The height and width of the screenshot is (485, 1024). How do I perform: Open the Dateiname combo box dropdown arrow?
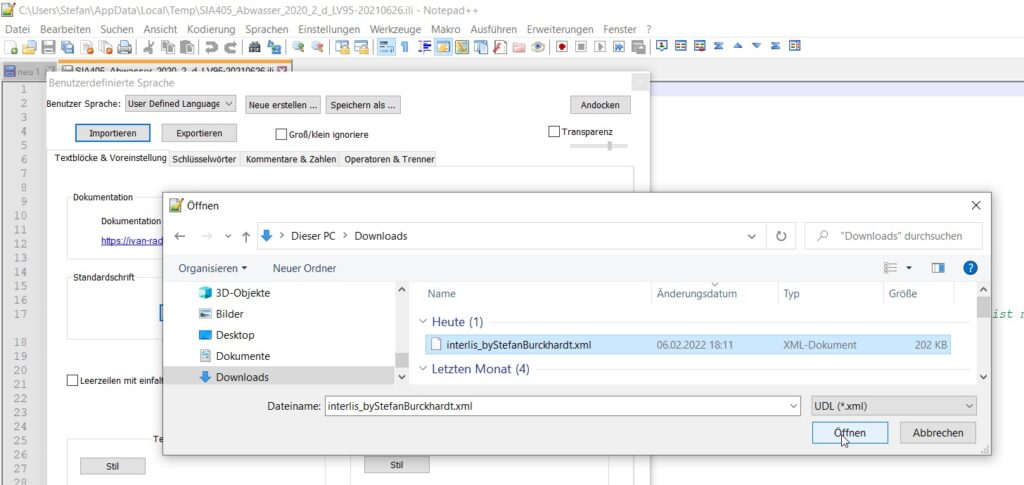point(793,406)
